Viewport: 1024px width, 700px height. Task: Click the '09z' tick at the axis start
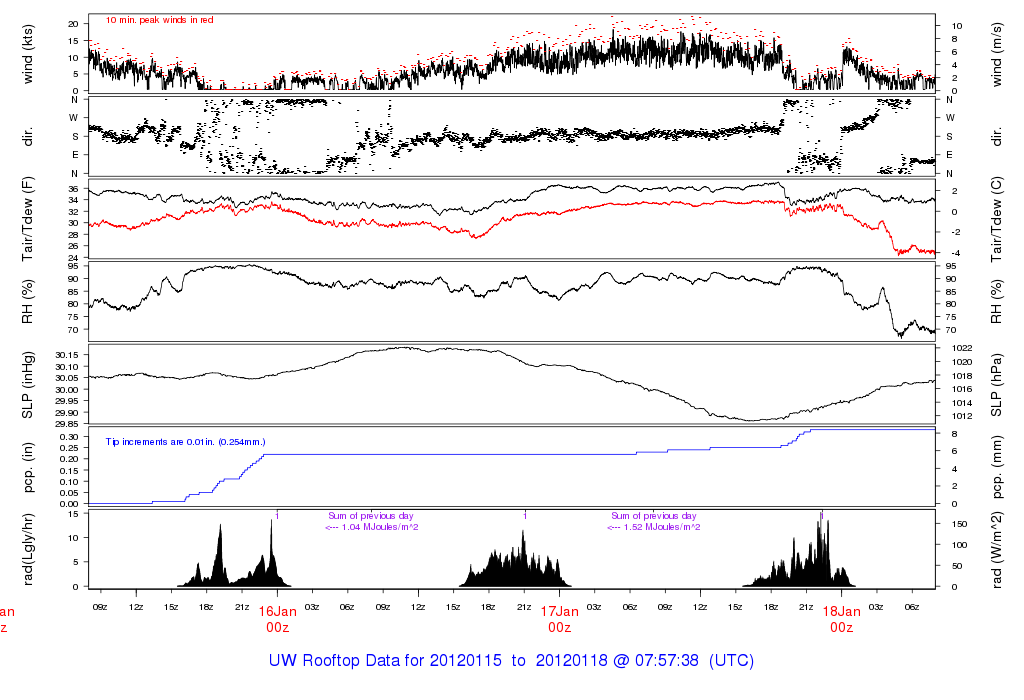100,607
